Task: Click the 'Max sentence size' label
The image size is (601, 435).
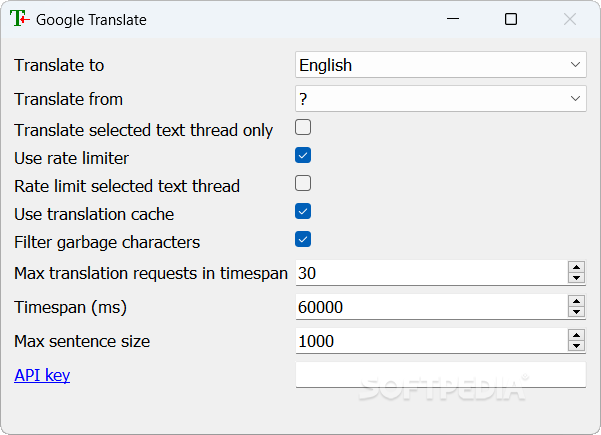Action: click(82, 341)
